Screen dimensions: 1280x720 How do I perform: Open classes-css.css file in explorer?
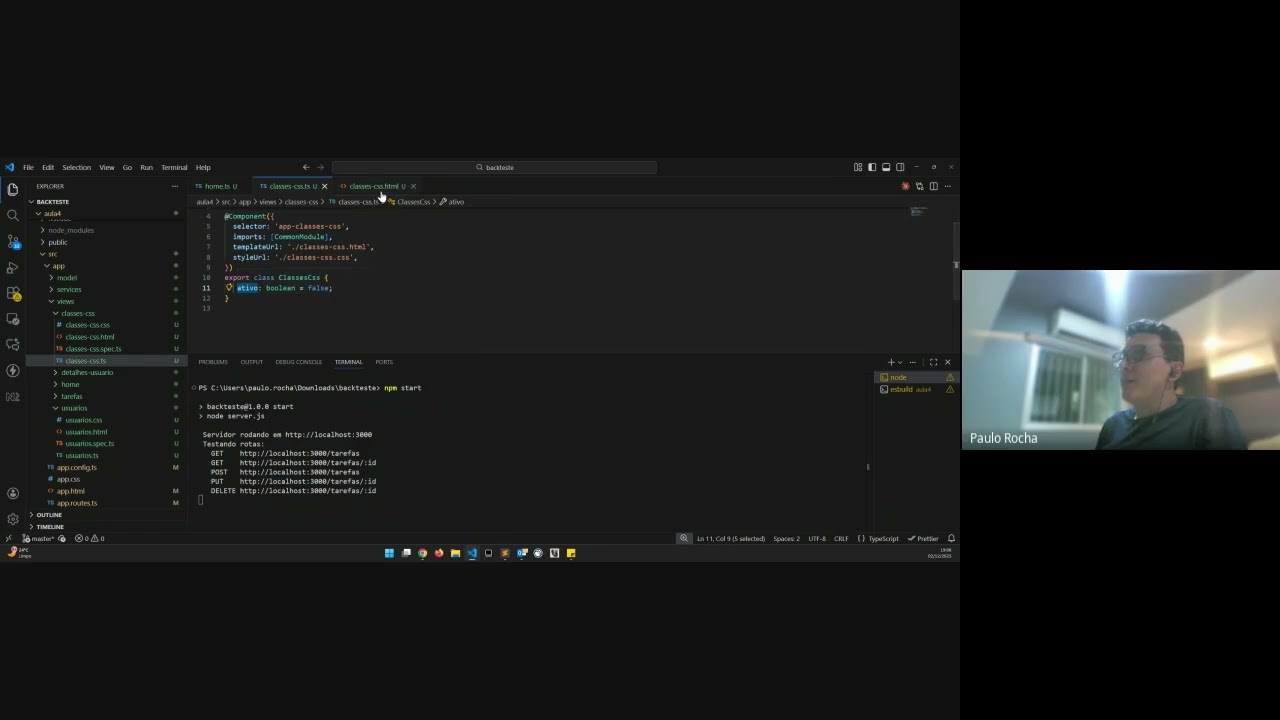pyautogui.click(x=105, y=325)
